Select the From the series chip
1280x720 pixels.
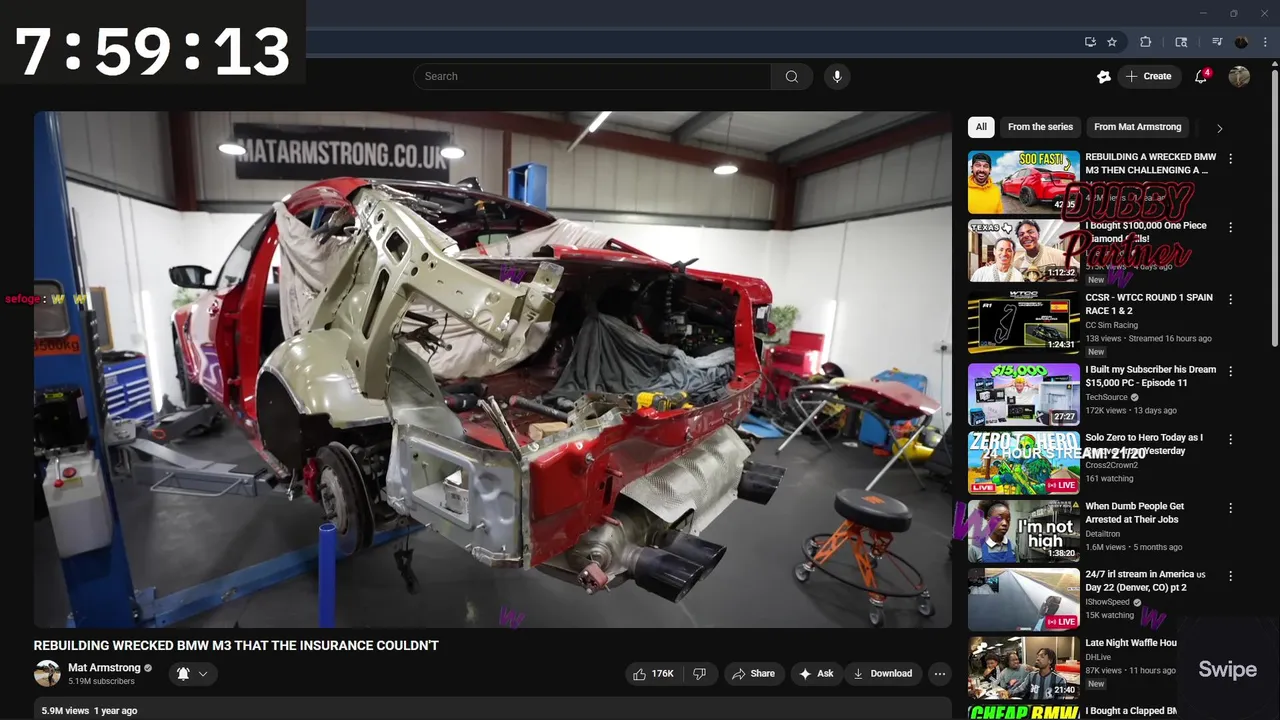point(1040,127)
